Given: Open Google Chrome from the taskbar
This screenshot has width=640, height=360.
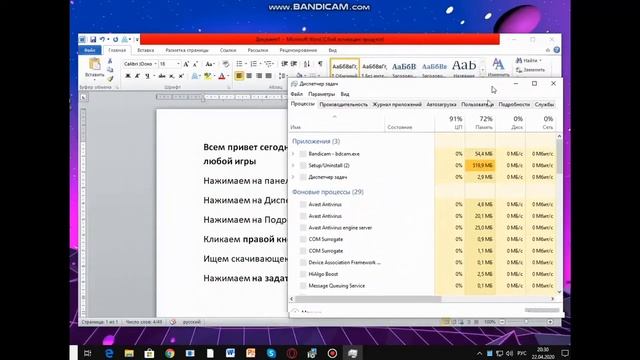Looking at the screenshot, I should (170, 353).
